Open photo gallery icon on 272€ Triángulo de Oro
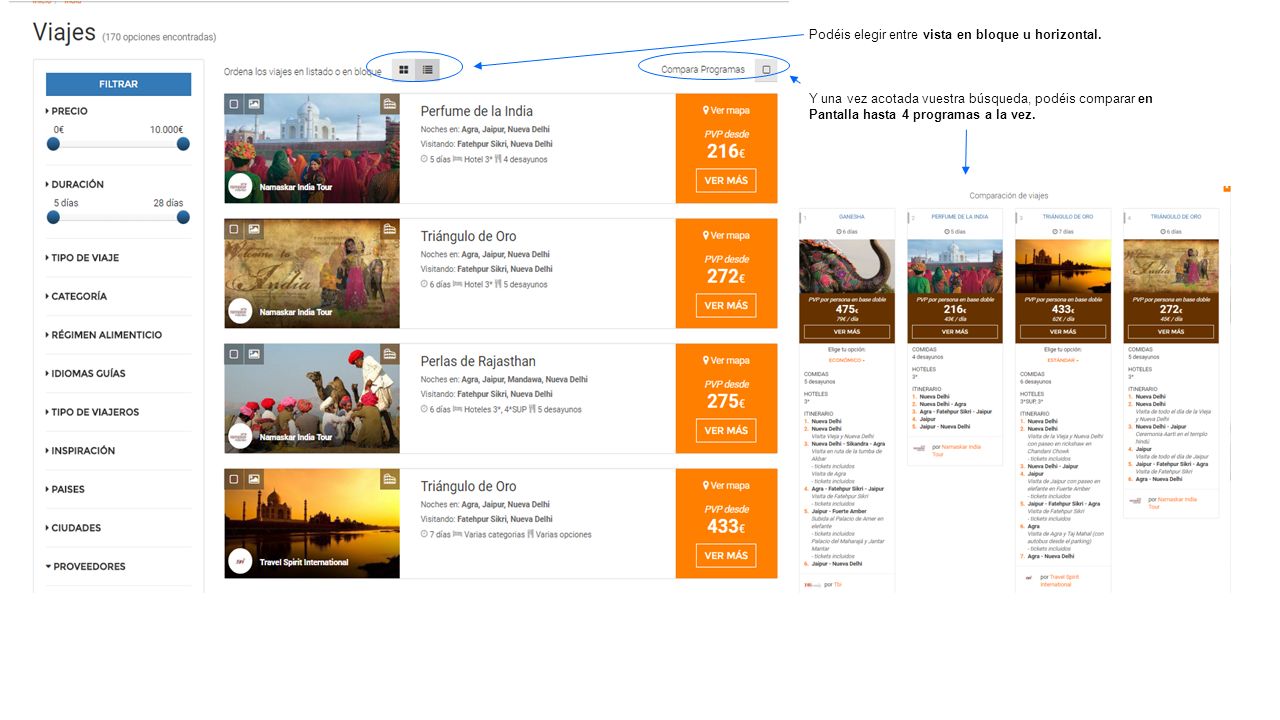The height and width of the screenshot is (720, 1280). pos(254,229)
